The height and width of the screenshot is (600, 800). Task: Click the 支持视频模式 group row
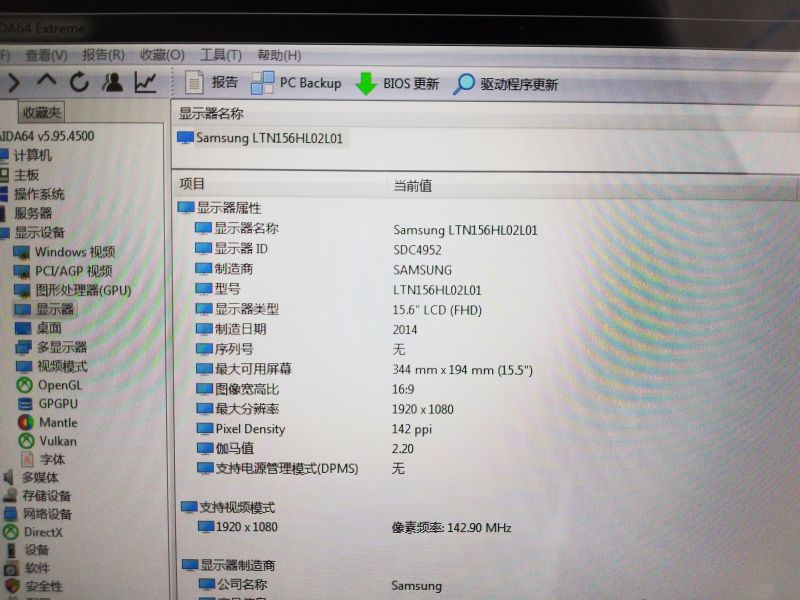click(228, 507)
